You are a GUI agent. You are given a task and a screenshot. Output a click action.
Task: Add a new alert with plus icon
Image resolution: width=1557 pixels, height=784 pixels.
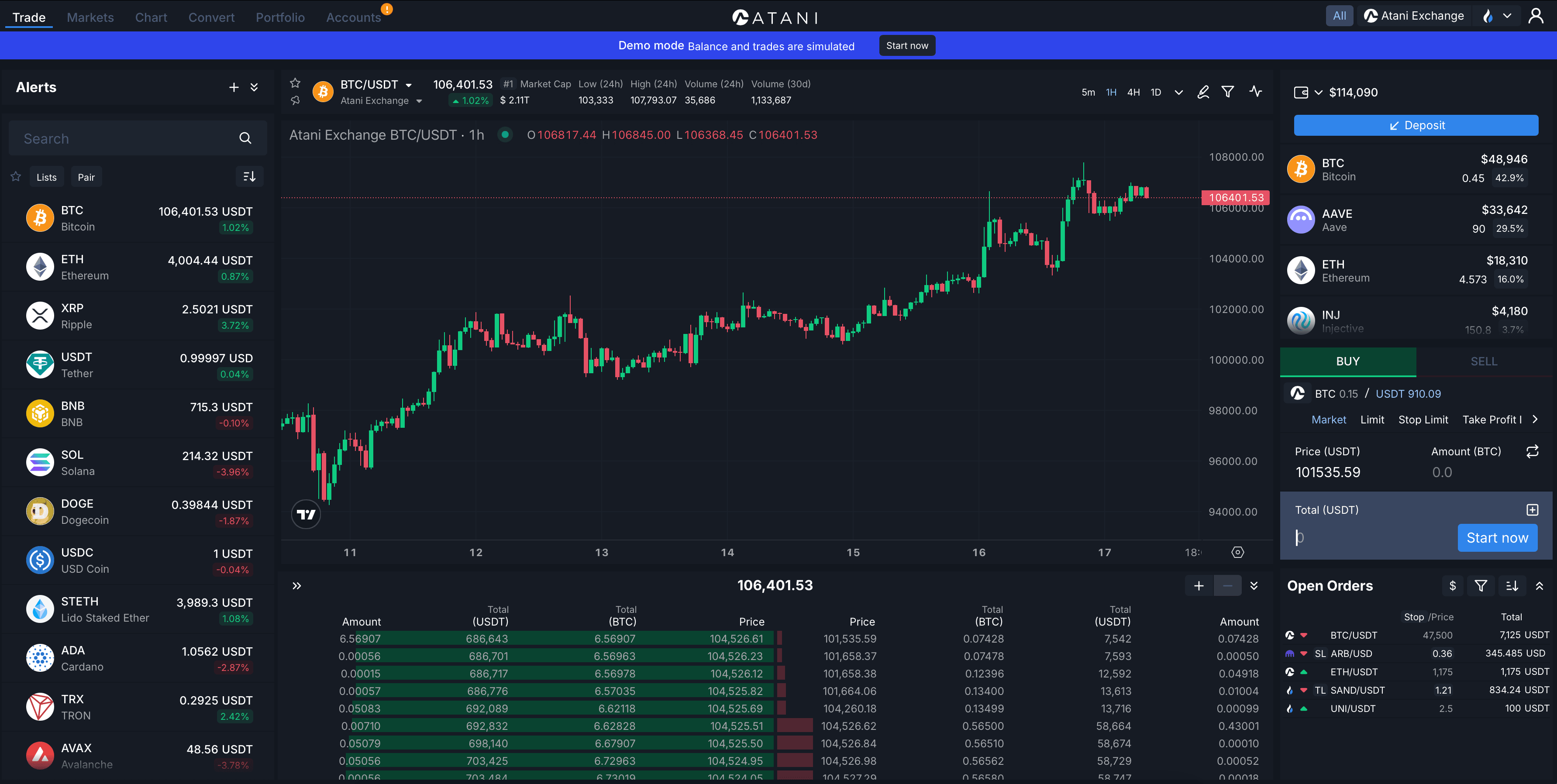coord(234,88)
